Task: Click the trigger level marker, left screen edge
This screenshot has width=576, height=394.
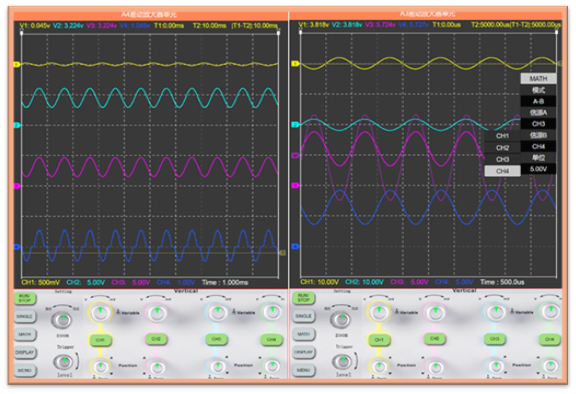Action: pyautogui.click(x=282, y=253)
